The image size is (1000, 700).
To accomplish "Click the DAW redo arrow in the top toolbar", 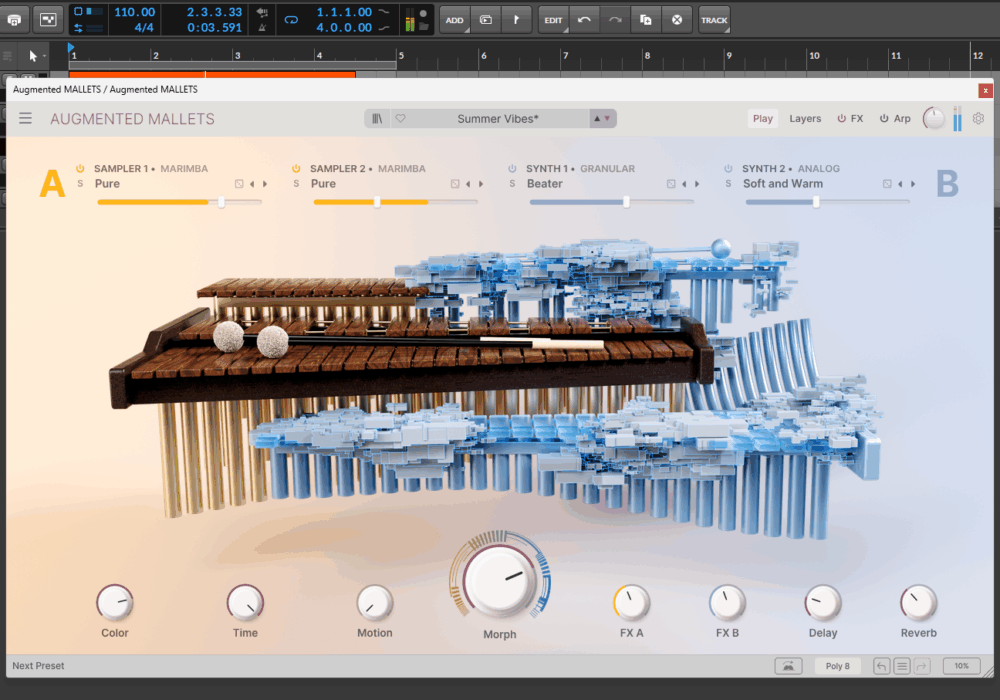I will pyautogui.click(x=615, y=20).
